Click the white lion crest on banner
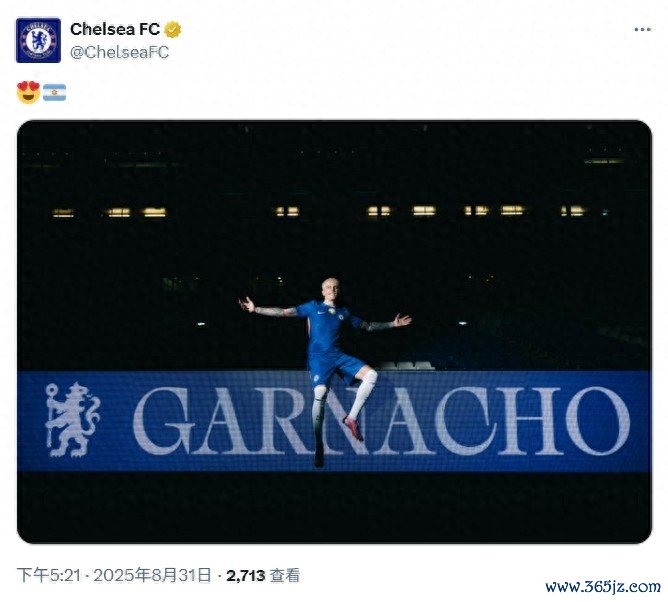The width and height of the screenshot is (668, 602). (72, 420)
